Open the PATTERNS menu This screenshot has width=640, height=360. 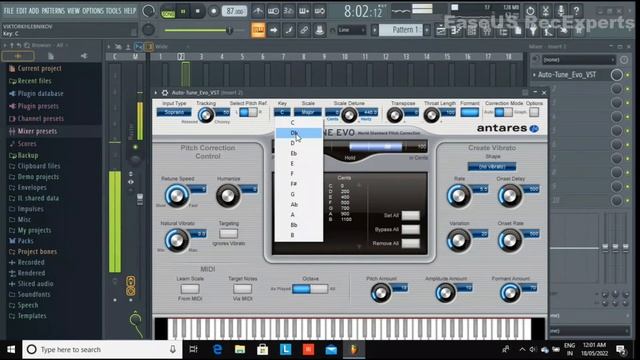pyautogui.click(x=53, y=11)
